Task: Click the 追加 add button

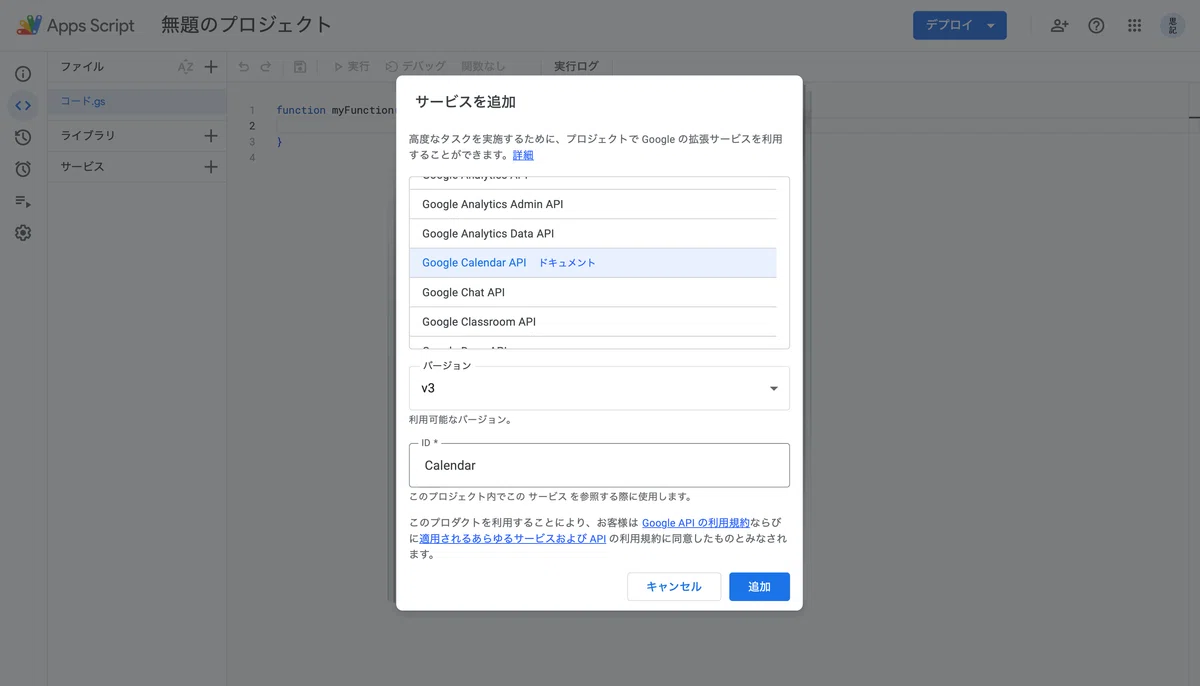Action: [759, 587]
